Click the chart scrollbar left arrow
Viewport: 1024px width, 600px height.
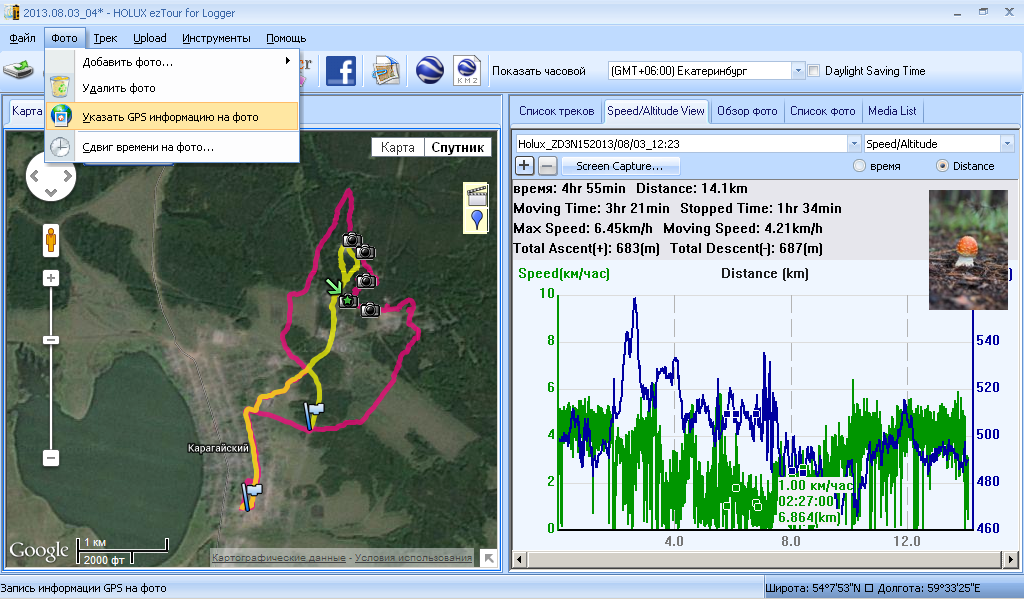click(x=520, y=559)
